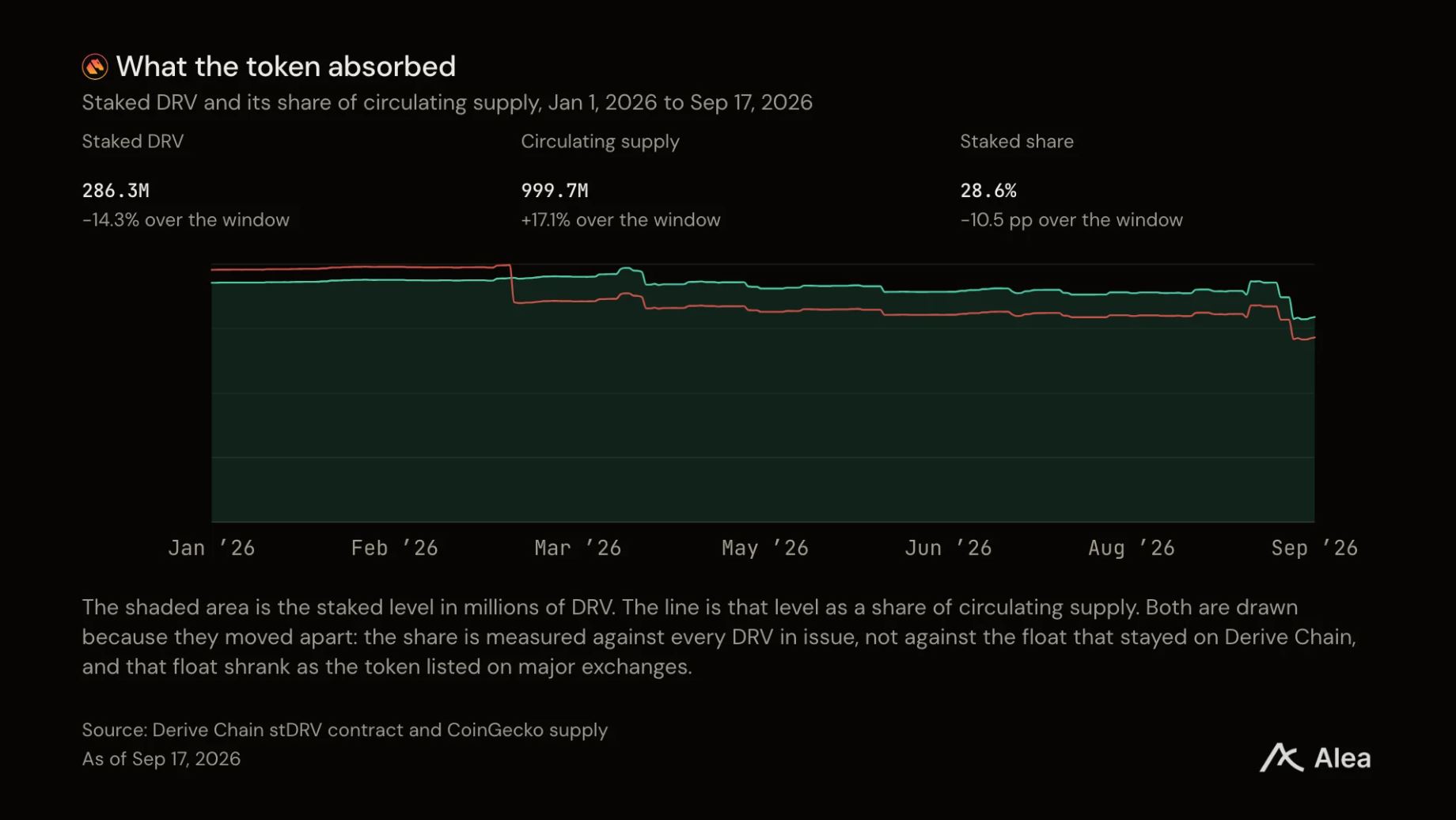Select the heading 'What the token absorbed'
Viewport: 1456px width, 820px height.
tap(286, 66)
